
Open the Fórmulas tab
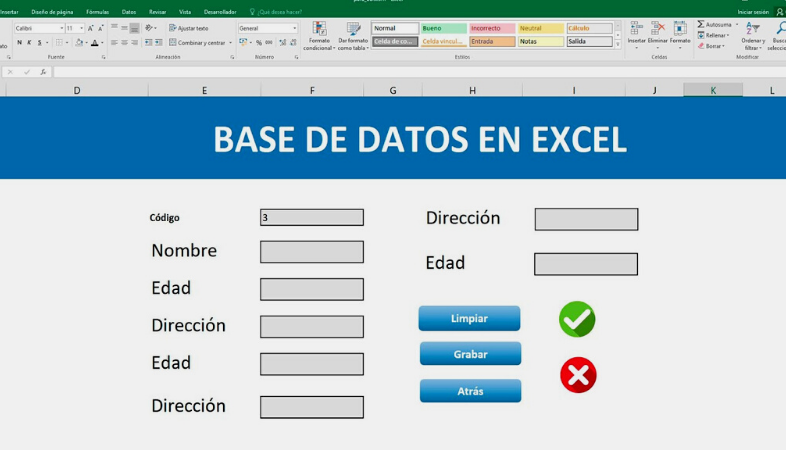pyautogui.click(x=97, y=12)
